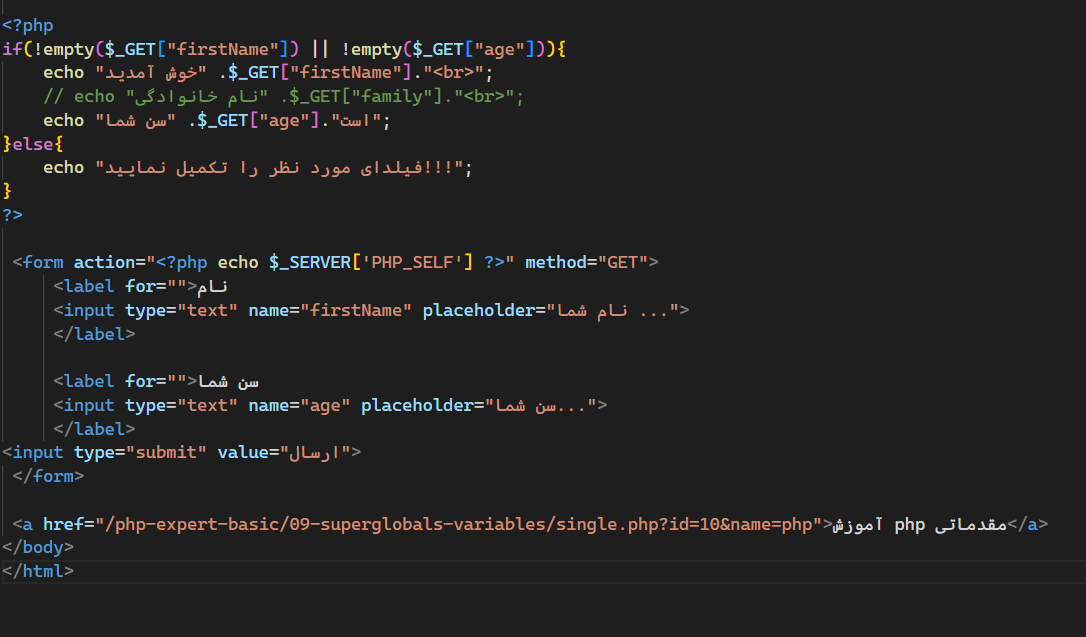Viewport: 1086px width, 637px height.
Task: Click the second </label> closing tag
Action: (94, 429)
